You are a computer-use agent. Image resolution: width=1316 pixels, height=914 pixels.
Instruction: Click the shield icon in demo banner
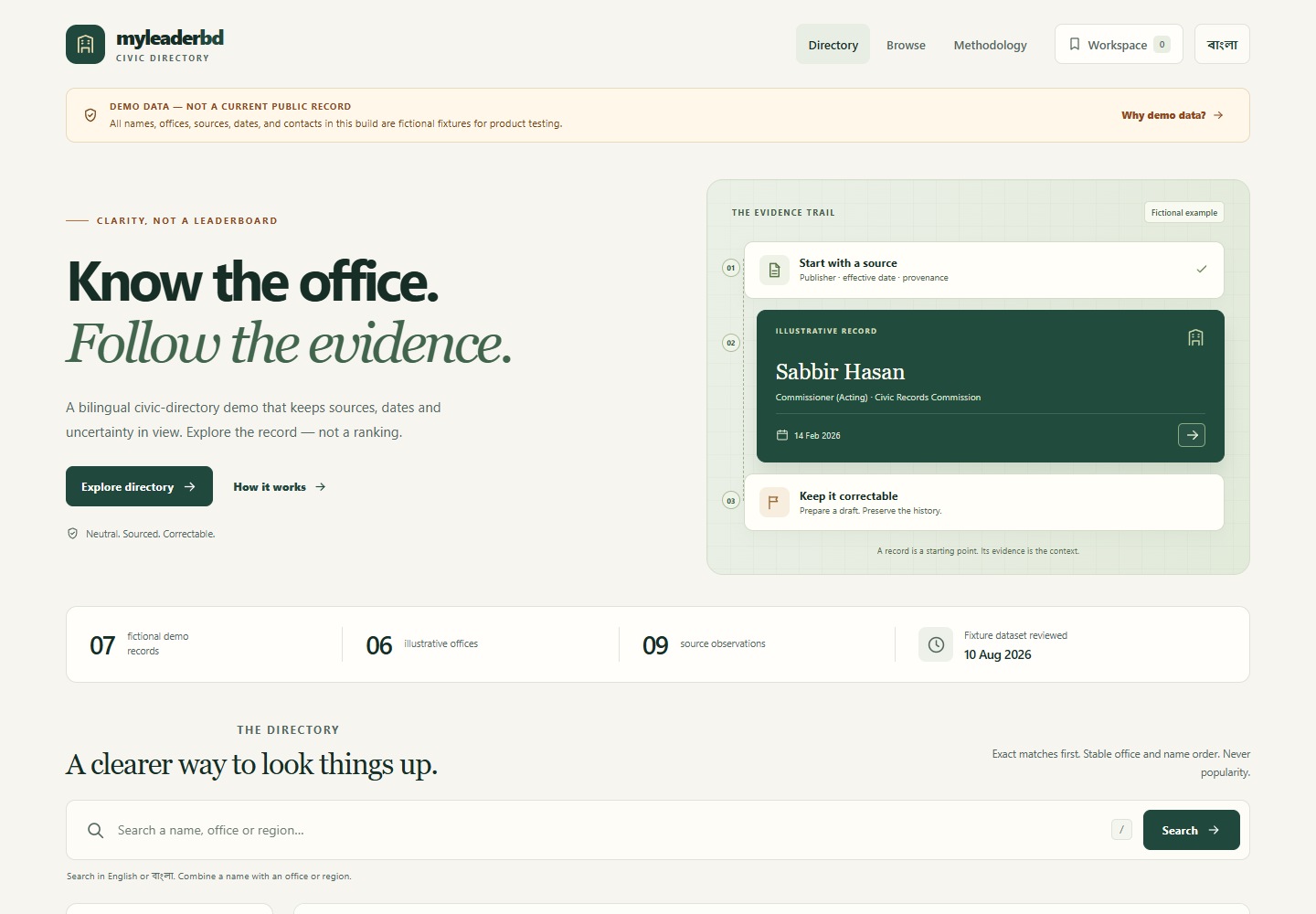point(90,115)
